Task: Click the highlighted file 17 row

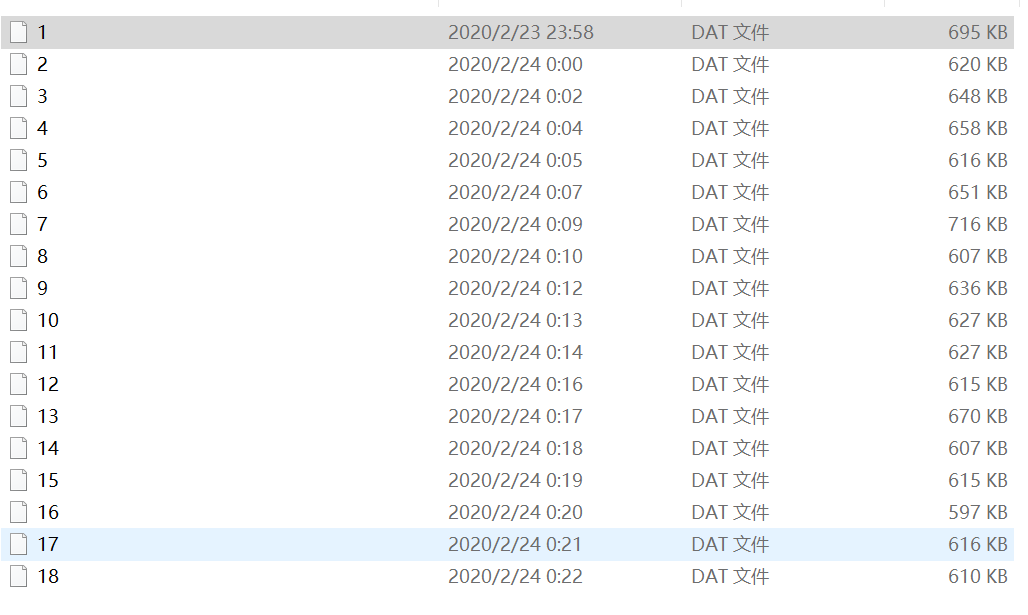Action: tap(507, 544)
